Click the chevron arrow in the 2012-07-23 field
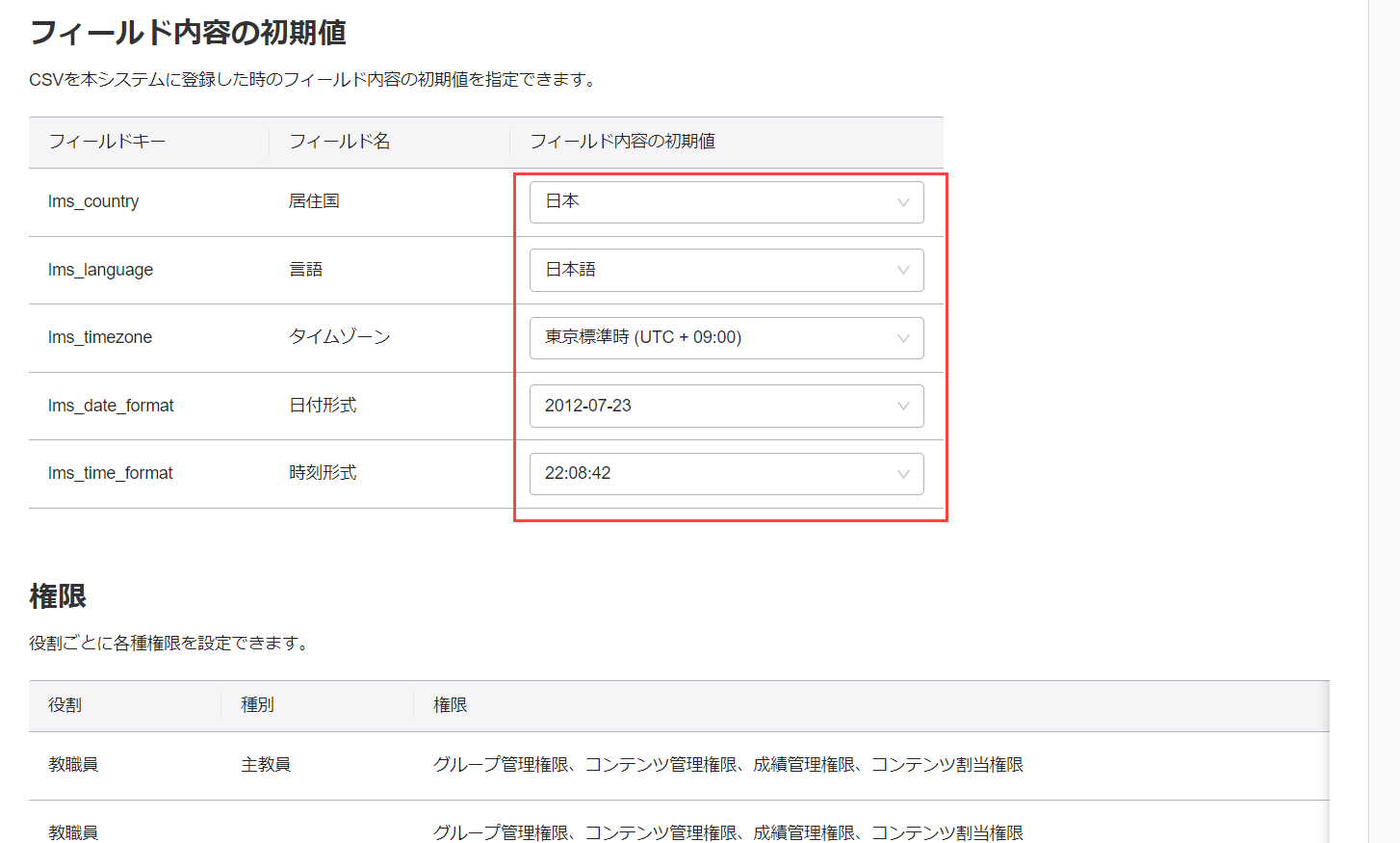 903,406
